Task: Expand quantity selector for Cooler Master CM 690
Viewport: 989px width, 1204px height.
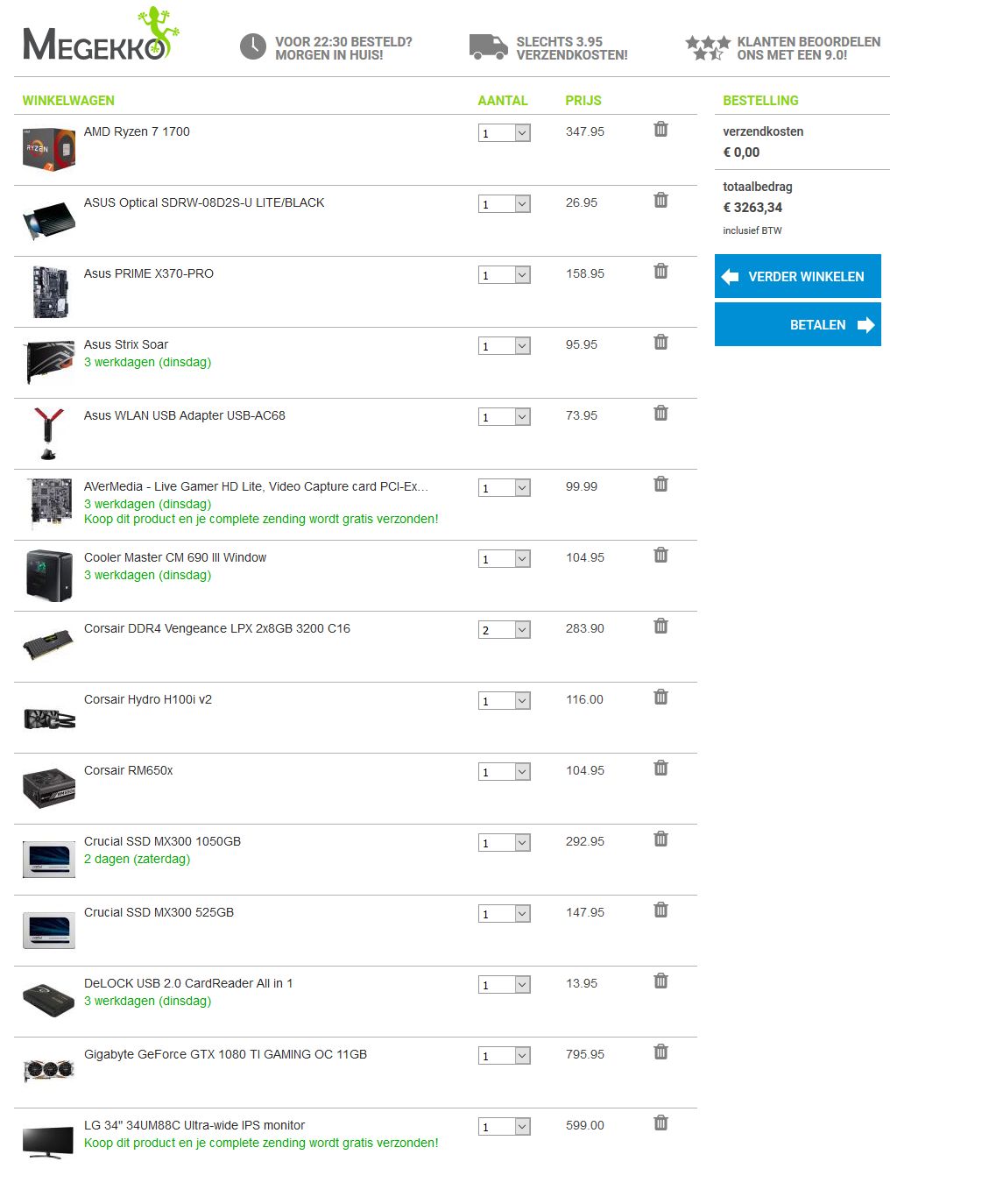Action: pyautogui.click(x=505, y=558)
